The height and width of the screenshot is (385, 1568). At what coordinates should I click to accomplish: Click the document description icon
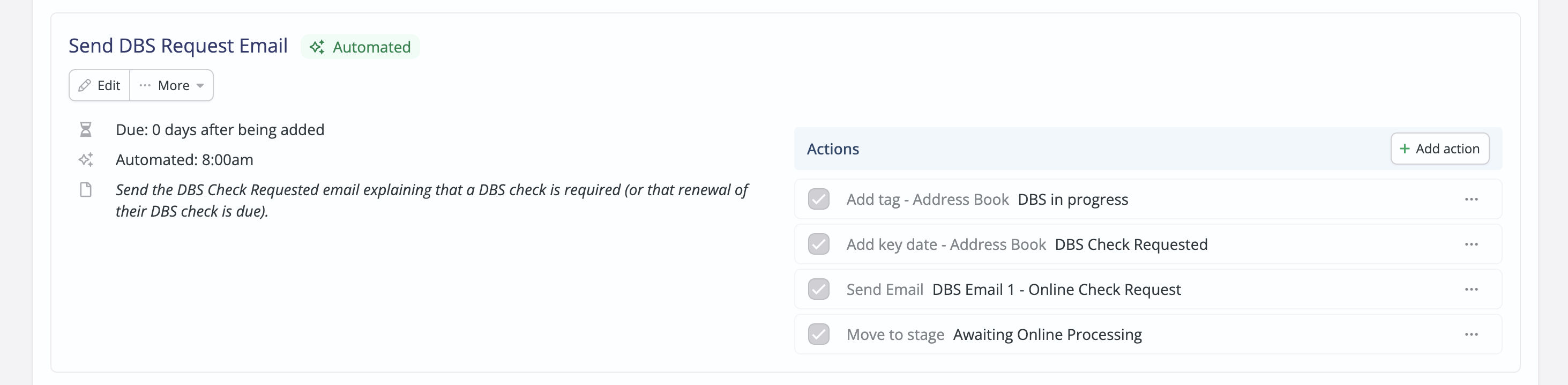coord(86,190)
